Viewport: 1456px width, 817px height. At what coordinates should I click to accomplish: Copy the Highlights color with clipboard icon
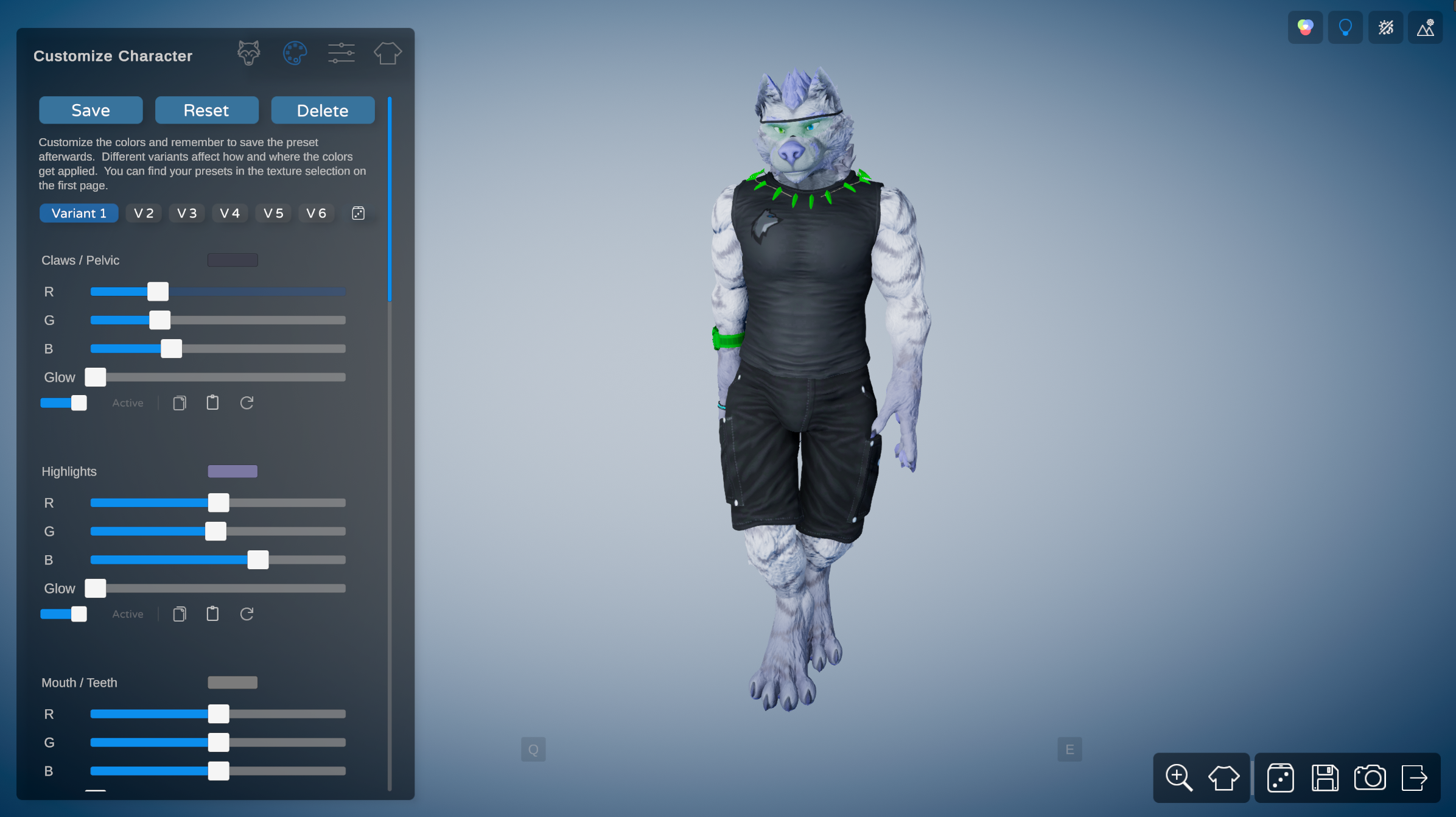click(179, 614)
